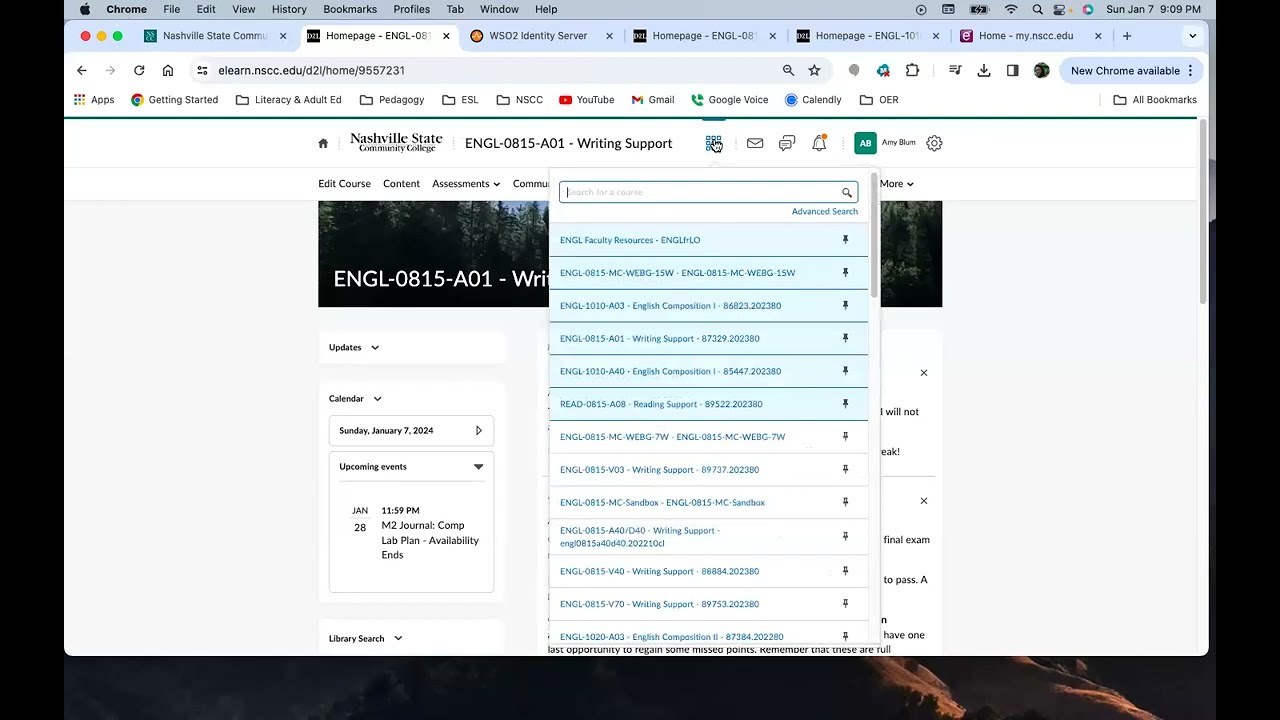The image size is (1280, 720).
Task: Click Chrome home button
Action: (167, 70)
